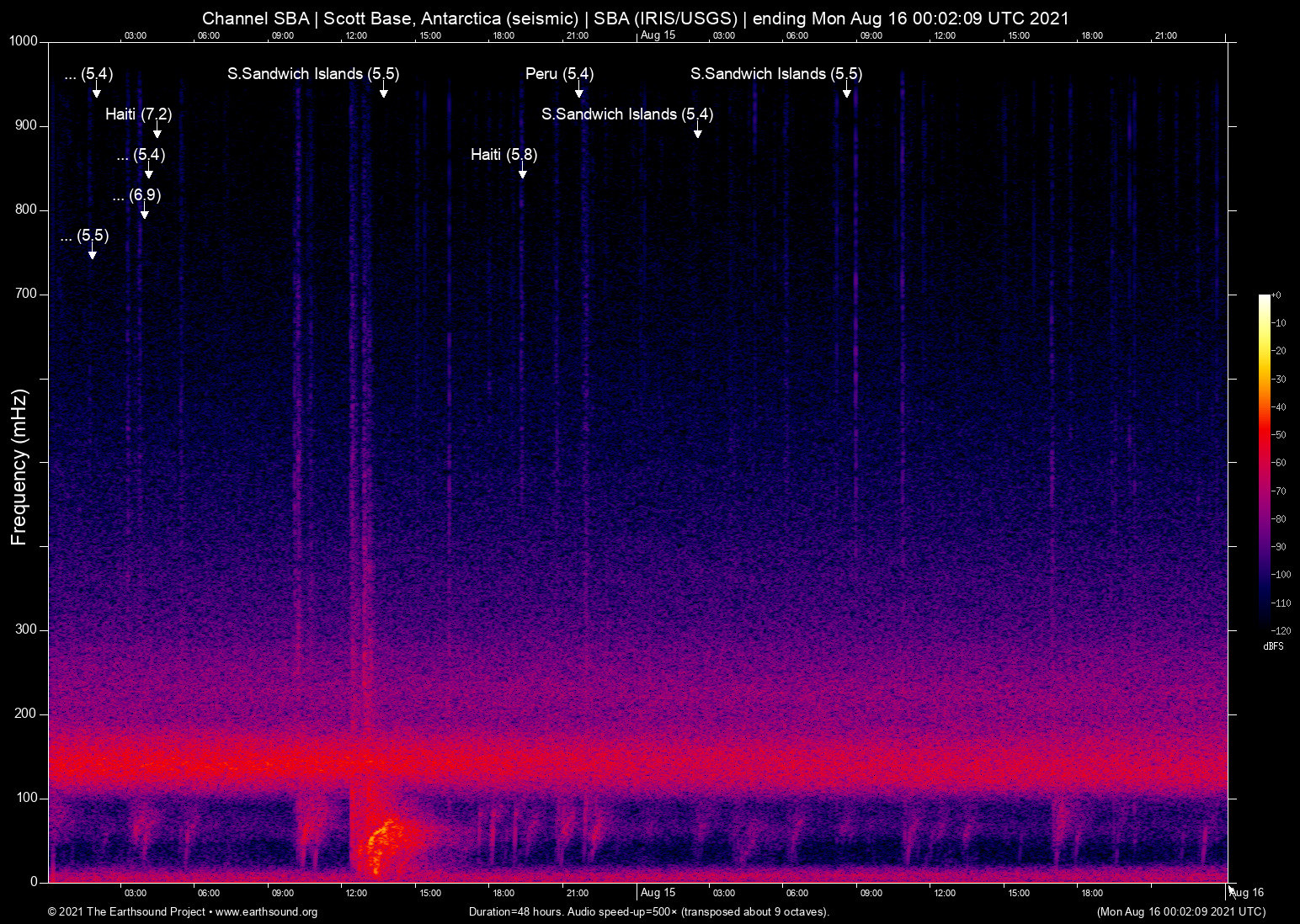Click the arrow marker under Peru (5.4)
Viewport: 1300px width, 924px height.
[579, 92]
